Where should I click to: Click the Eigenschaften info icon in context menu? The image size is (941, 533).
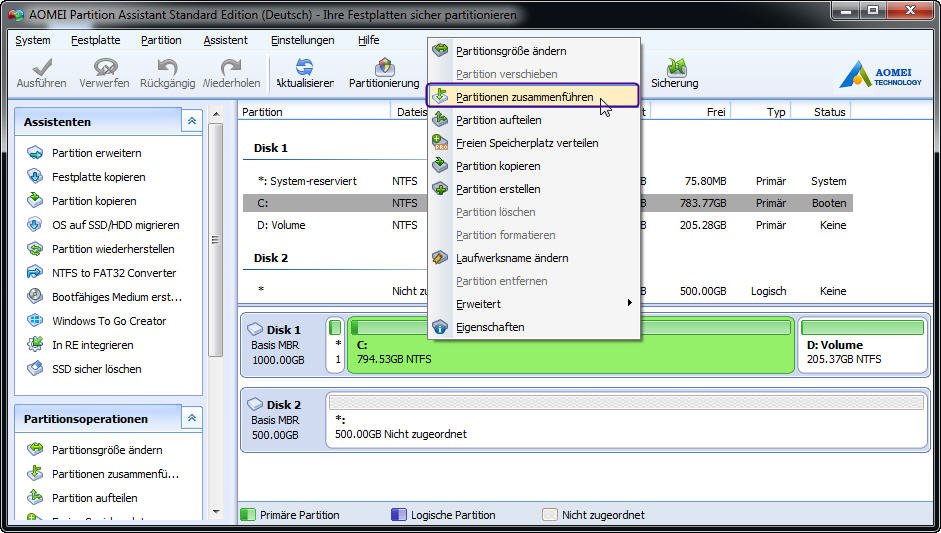click(x=440, y=327)
